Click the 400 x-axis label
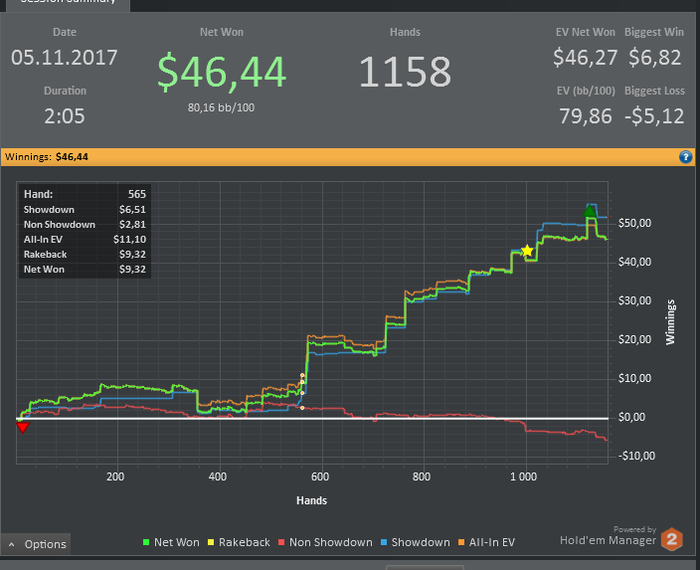The image size is (700, 570). pyautogui.click(x=217, y=477)
